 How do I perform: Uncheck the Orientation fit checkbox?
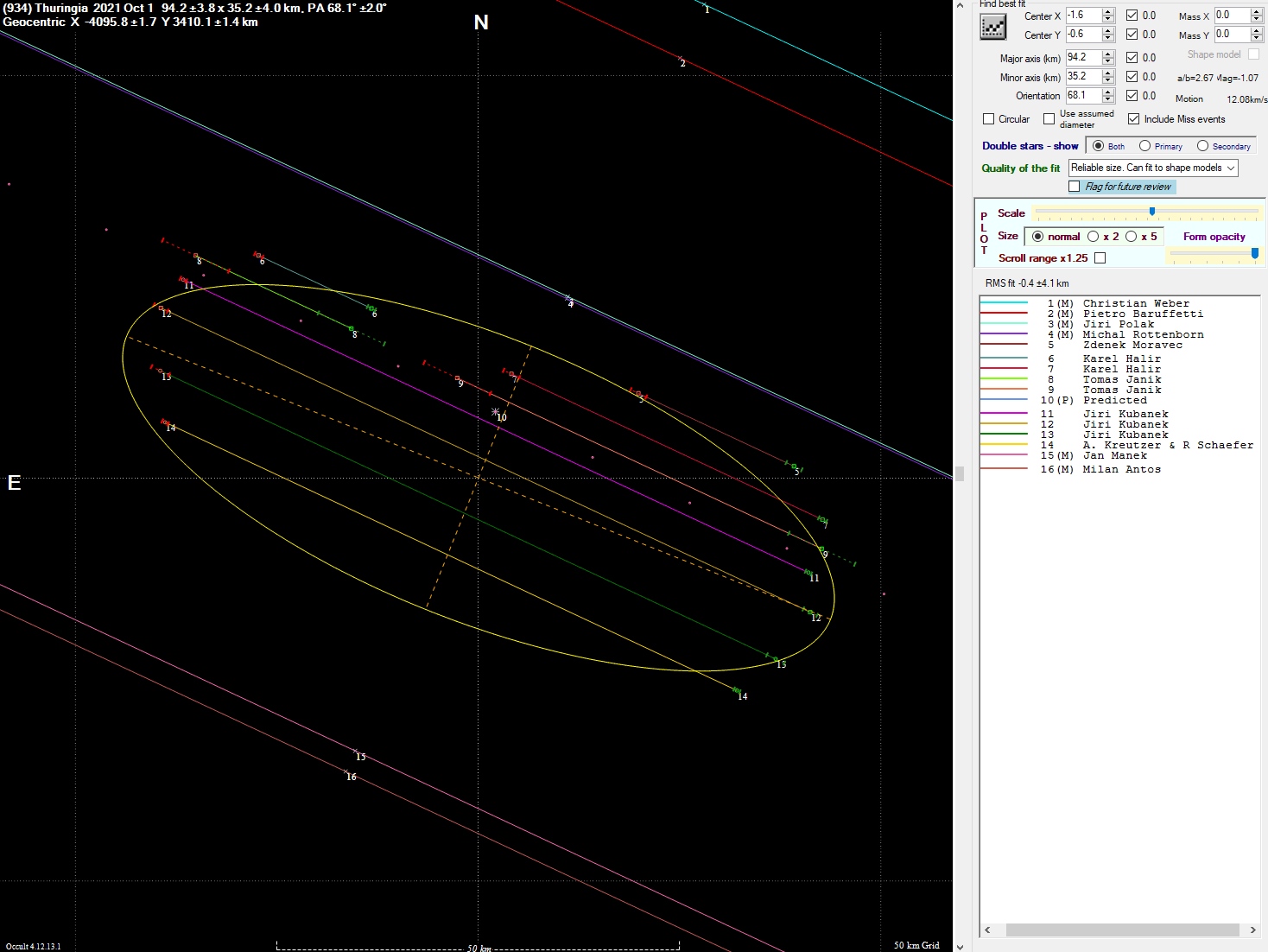[1132, 96]
